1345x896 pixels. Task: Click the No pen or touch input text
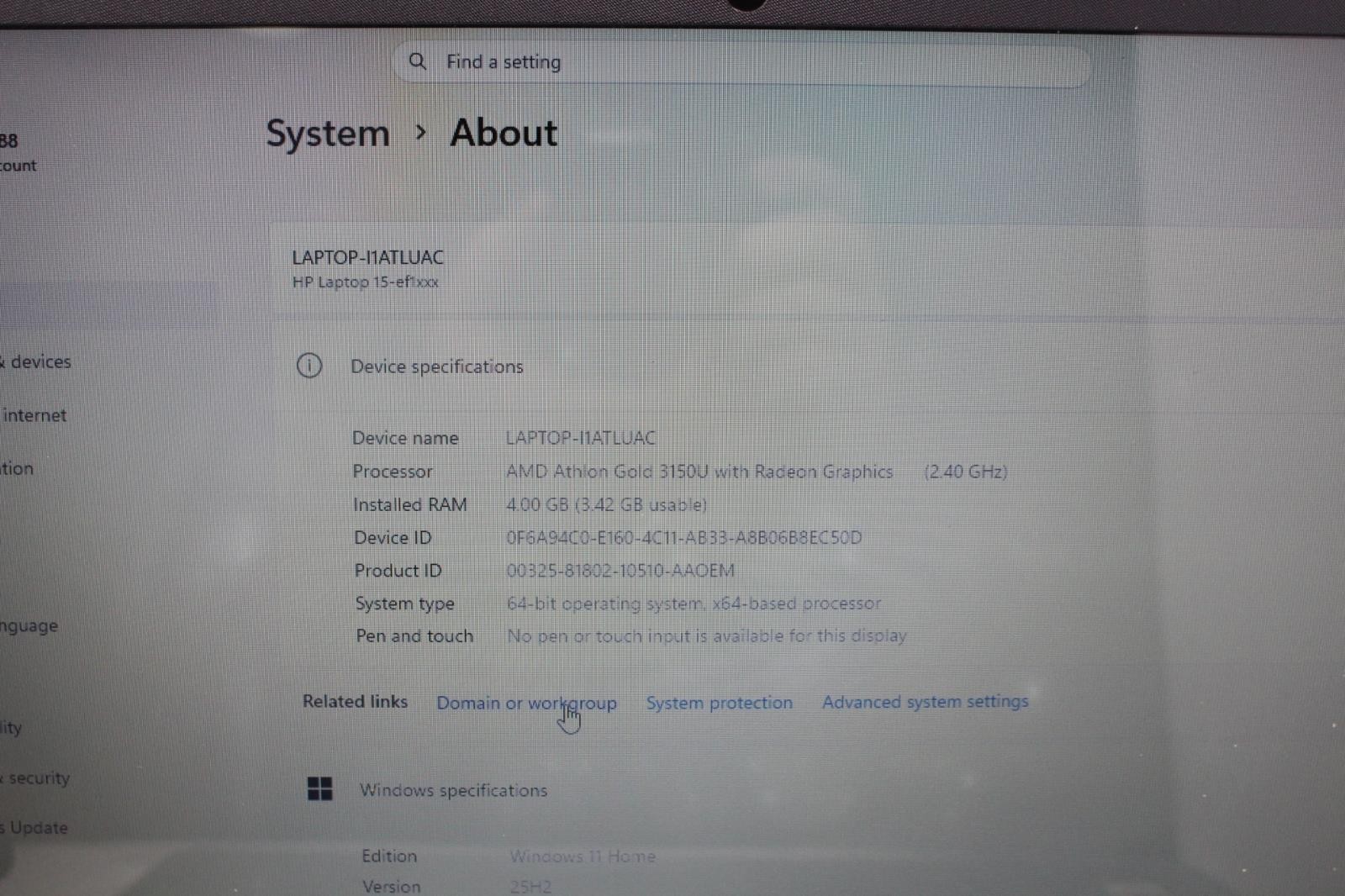[707, 636]
